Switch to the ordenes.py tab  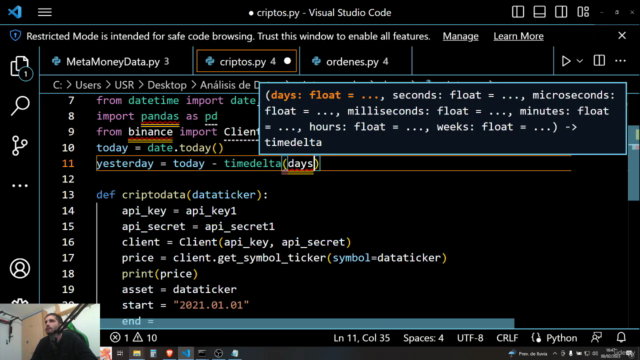pyautogui.click(x=356, y=62)
